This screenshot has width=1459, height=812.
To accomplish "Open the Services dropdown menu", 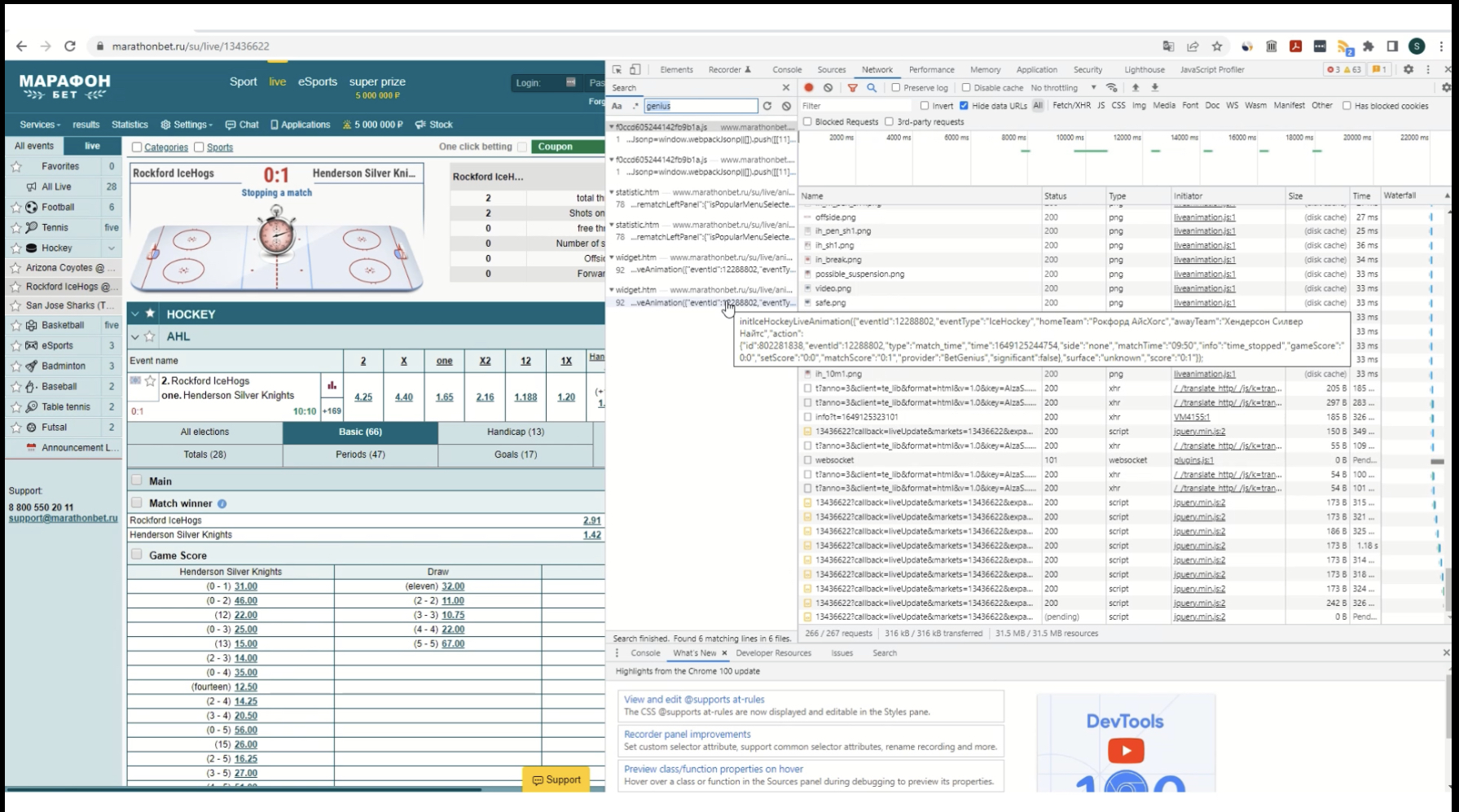I will coord(40,125).
